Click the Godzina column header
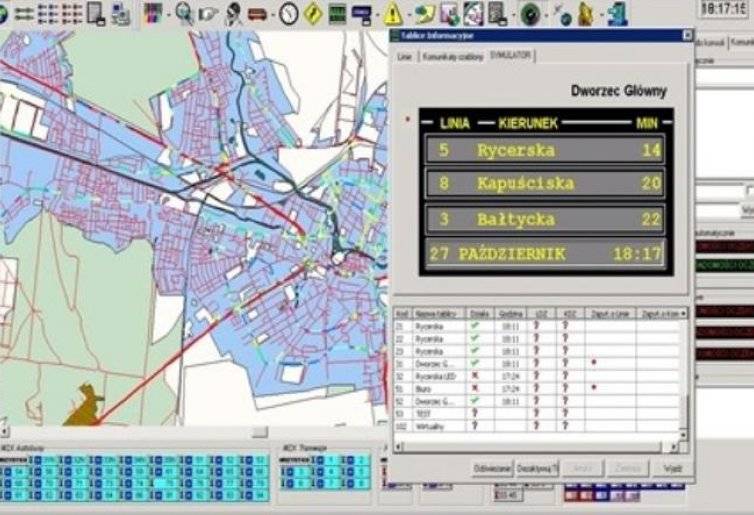The height and width of the screenshot is (515, 754). (510, 313)
